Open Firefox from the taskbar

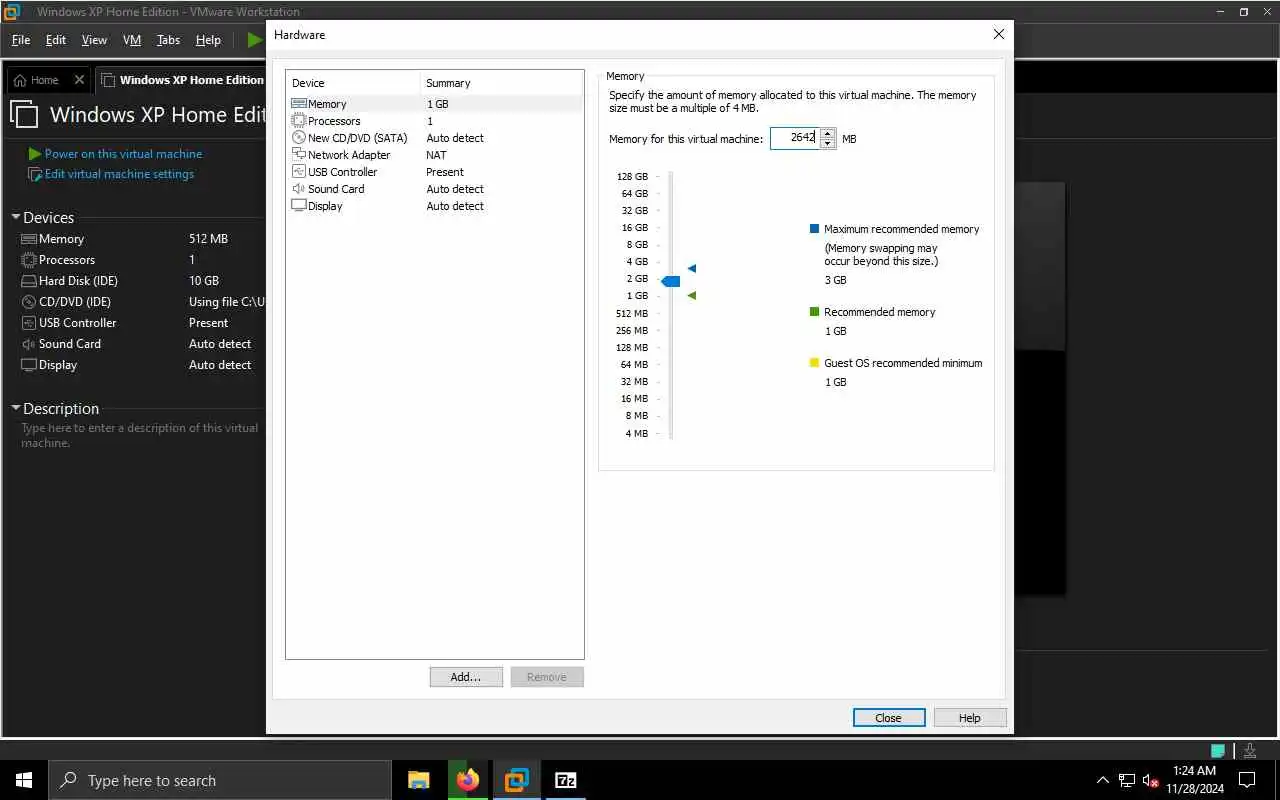[468, 780]
